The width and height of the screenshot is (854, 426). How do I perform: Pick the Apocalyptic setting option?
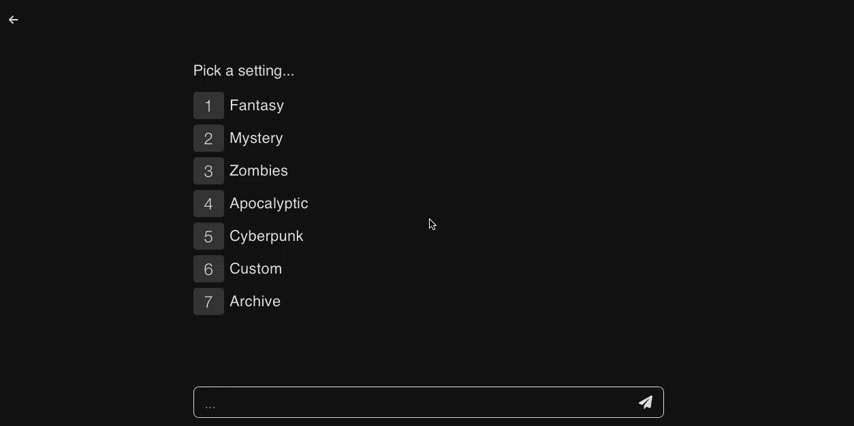[269, 204]
